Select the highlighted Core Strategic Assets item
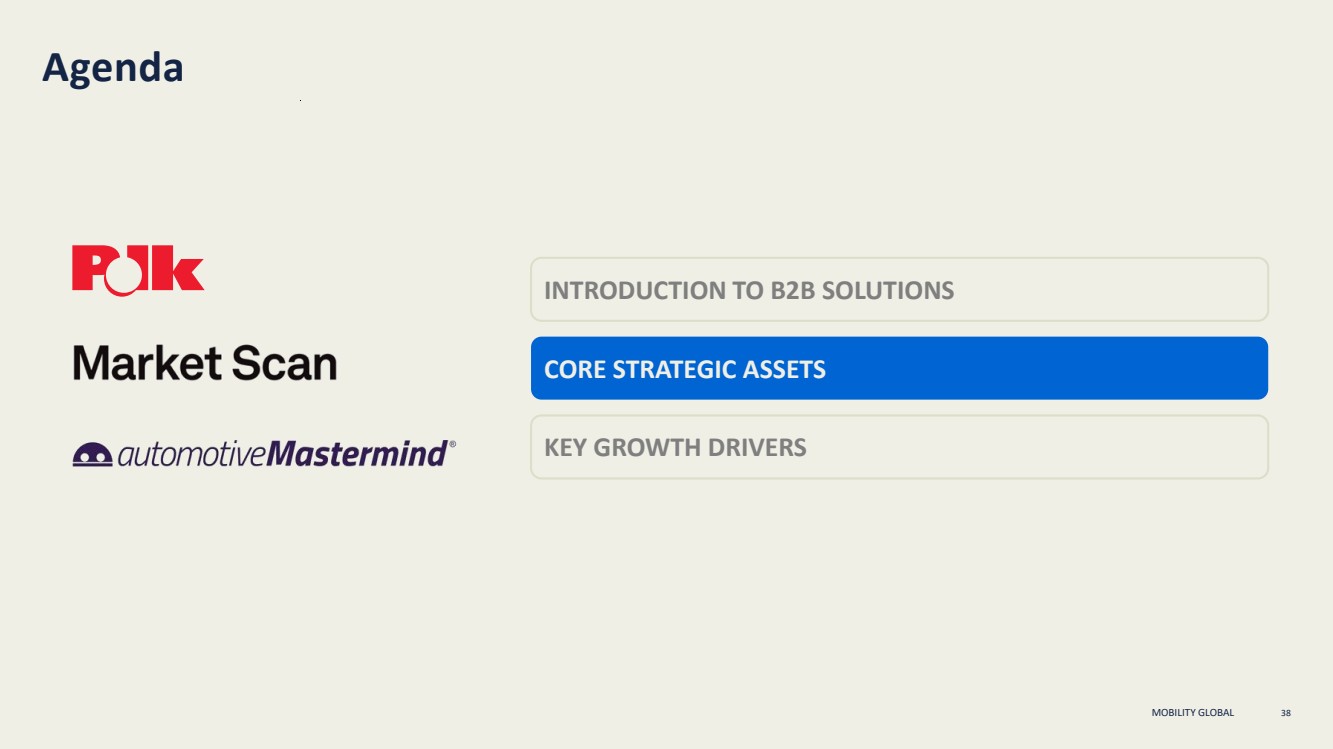 tap(899, 368)
